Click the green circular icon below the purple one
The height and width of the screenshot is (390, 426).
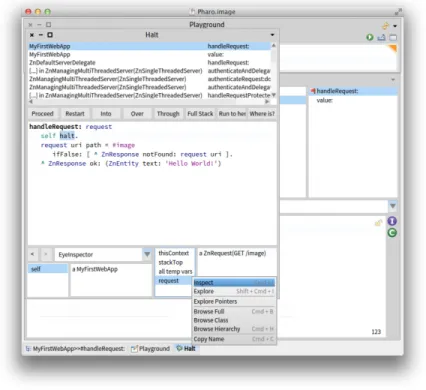pyautogui.click(x=392, y=233)
